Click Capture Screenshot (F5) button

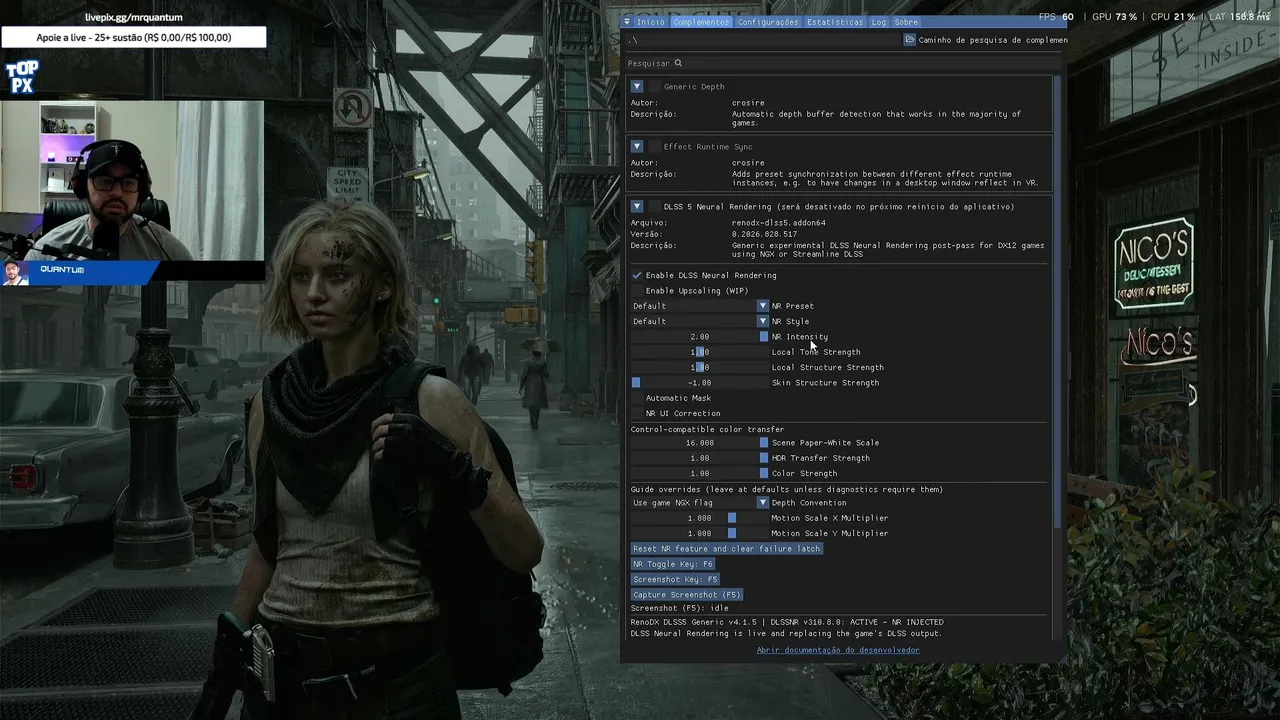[x=687, y=595]
